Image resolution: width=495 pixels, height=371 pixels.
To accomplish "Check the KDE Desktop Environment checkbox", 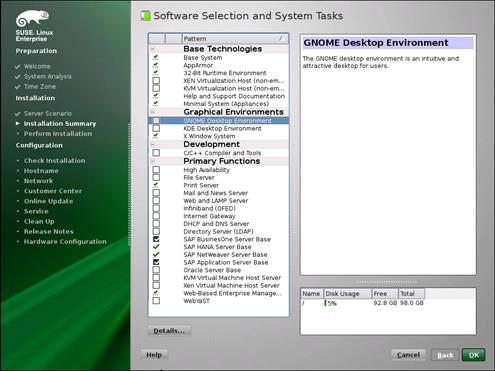I will point(156,128).
